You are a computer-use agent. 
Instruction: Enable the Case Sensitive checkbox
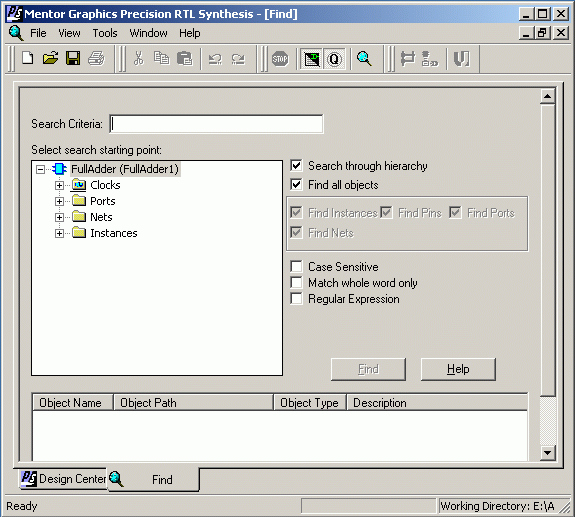pos(296,267)
